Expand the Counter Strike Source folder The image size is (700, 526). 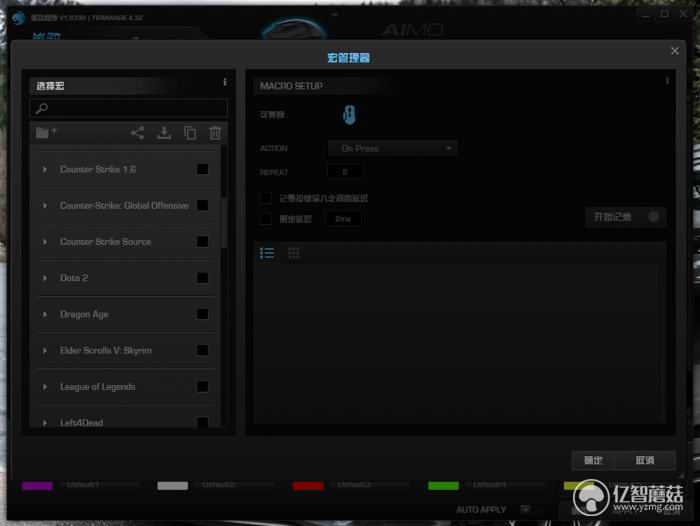coord(45,242)
